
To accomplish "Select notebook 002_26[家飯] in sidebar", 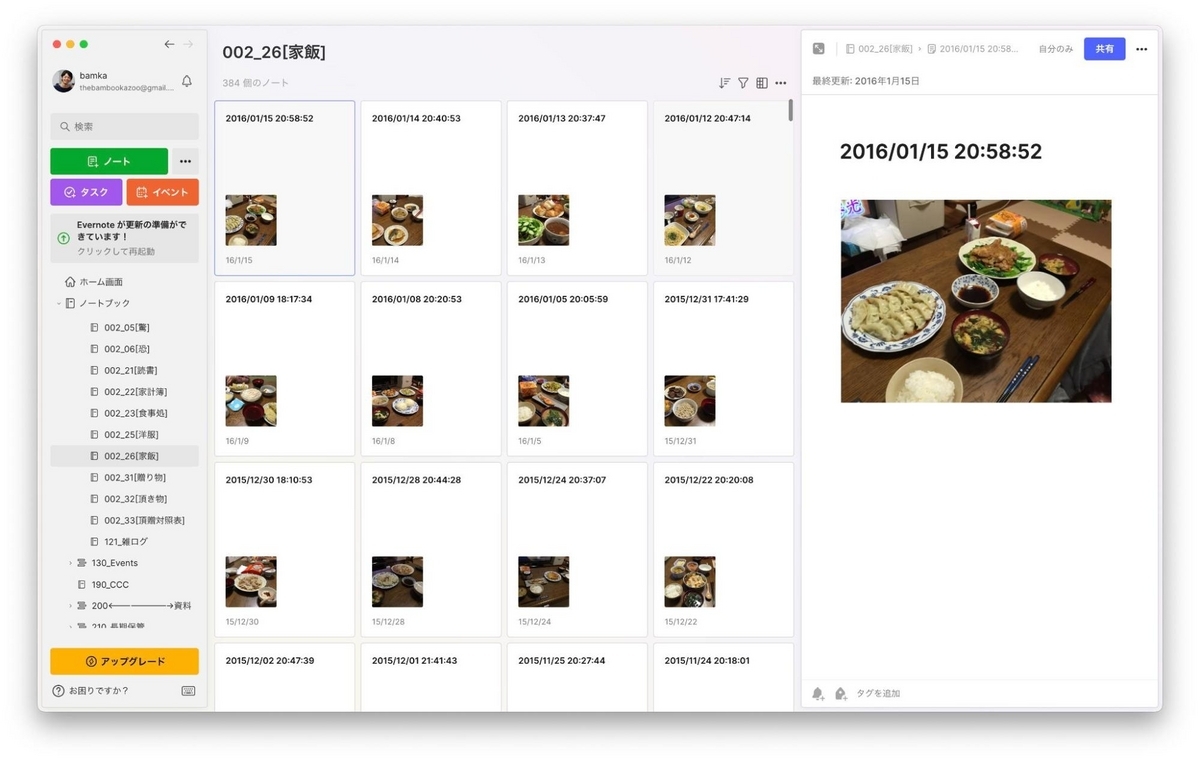I will [124, 456].
